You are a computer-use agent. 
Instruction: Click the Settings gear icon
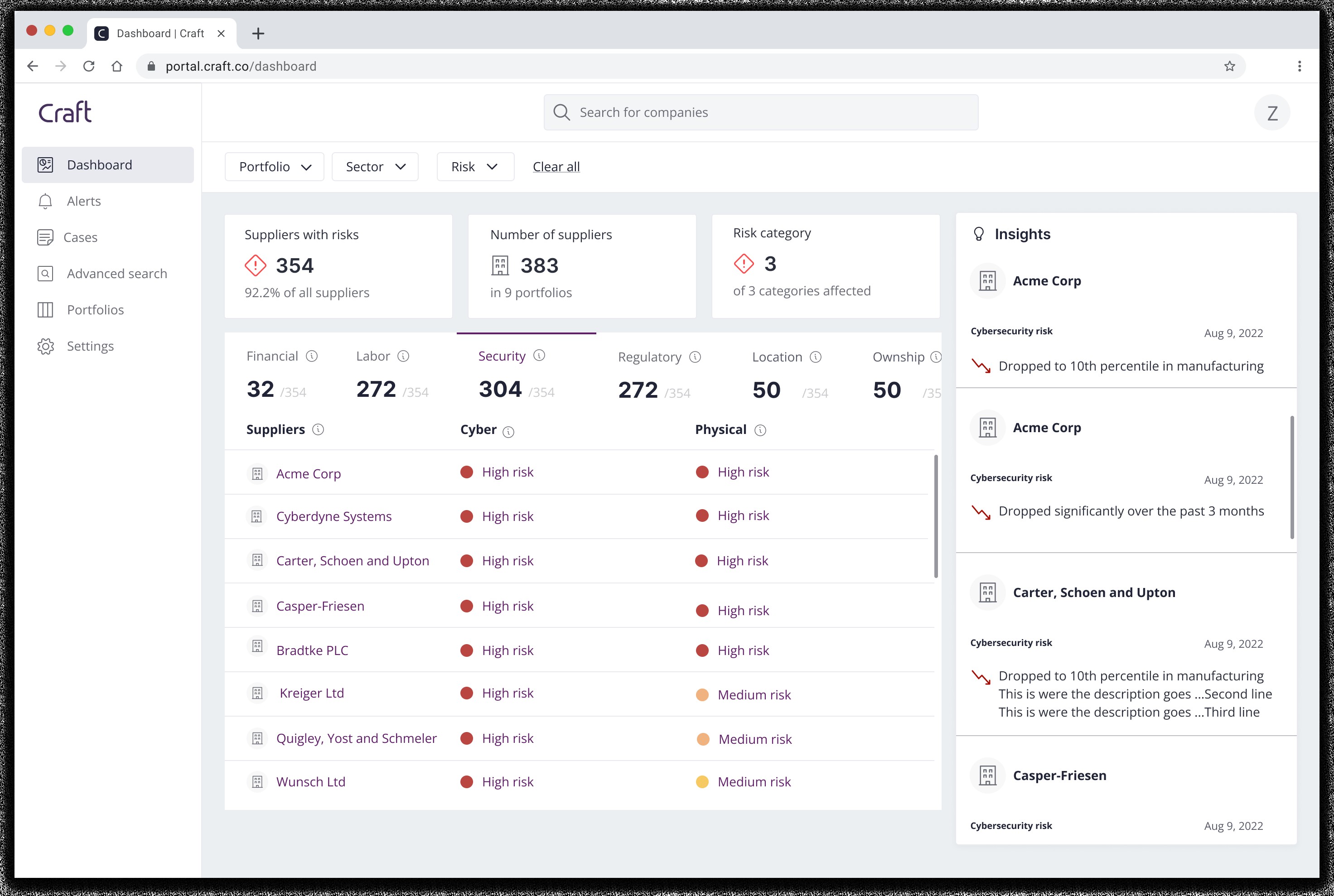click(45, 346)
